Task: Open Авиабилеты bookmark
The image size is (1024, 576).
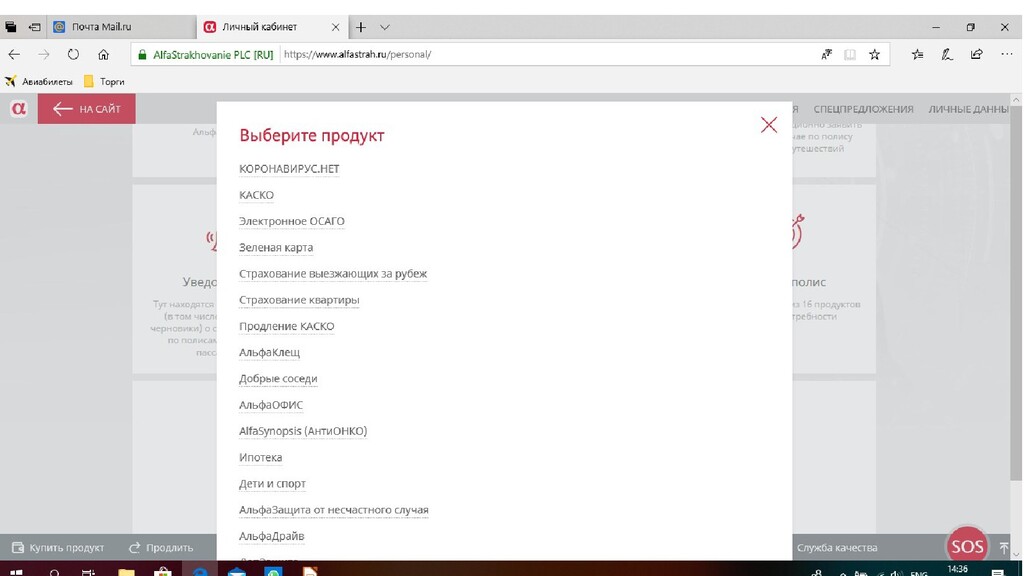Action: coord(39,82)
